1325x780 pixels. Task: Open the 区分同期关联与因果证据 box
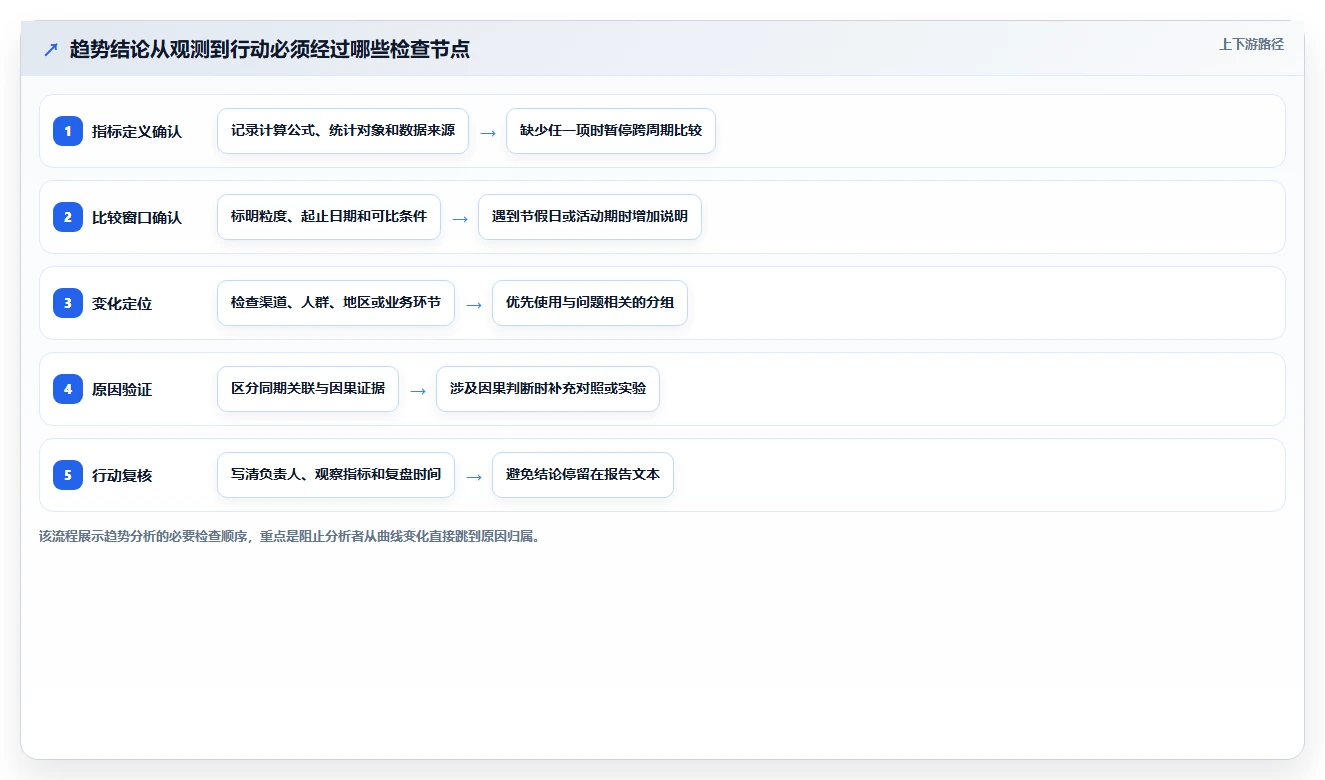[x=308, y=389]
